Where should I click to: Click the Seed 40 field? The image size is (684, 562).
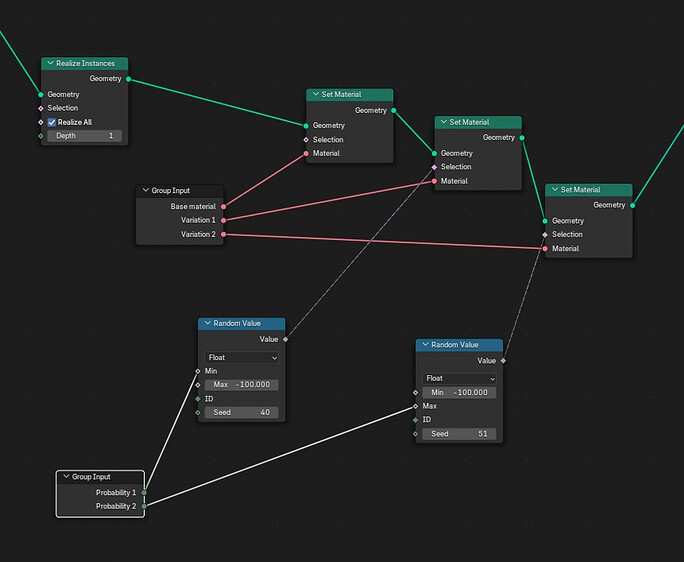[x=241, y=412]
